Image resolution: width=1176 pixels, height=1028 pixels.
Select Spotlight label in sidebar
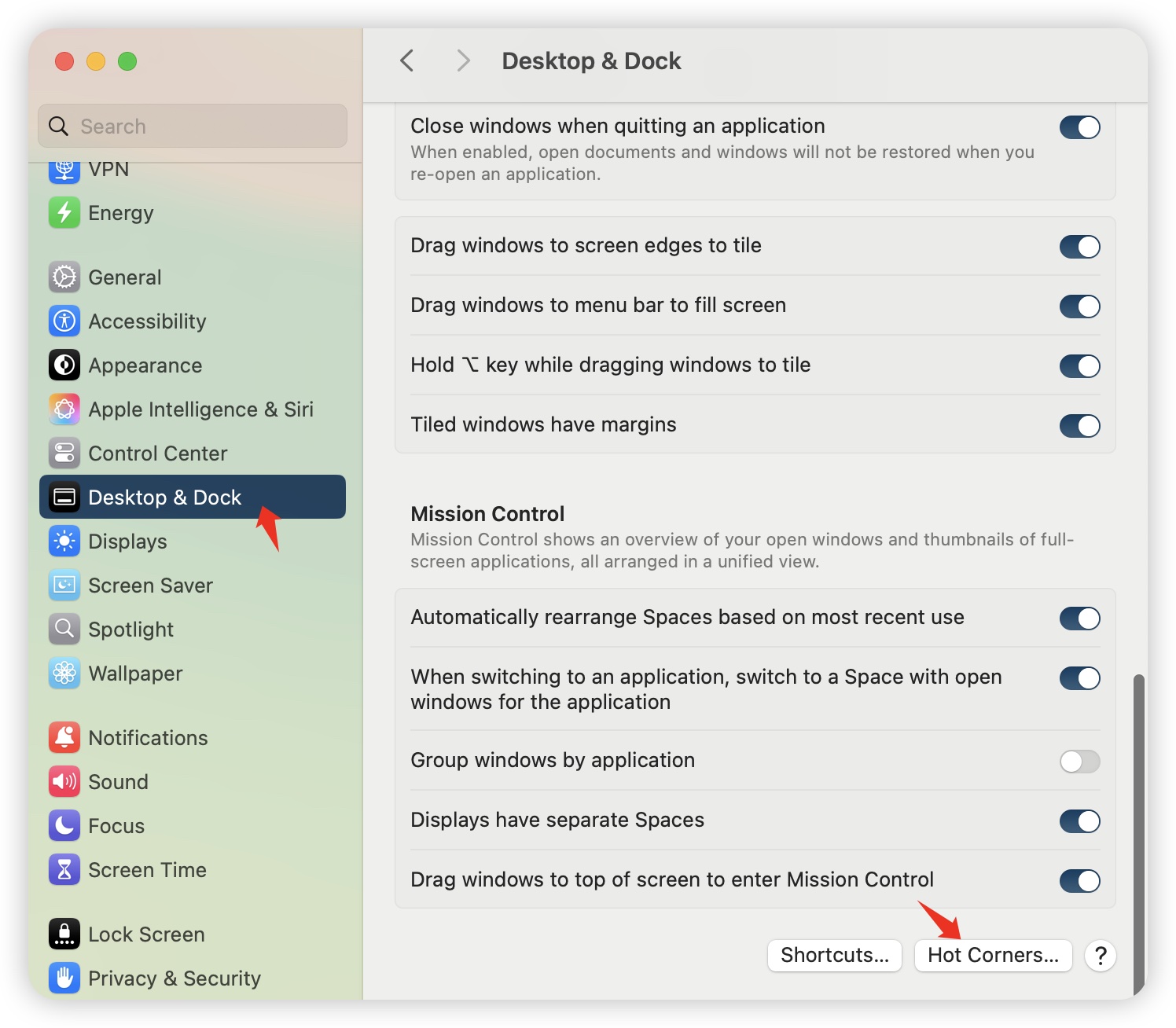130,630
